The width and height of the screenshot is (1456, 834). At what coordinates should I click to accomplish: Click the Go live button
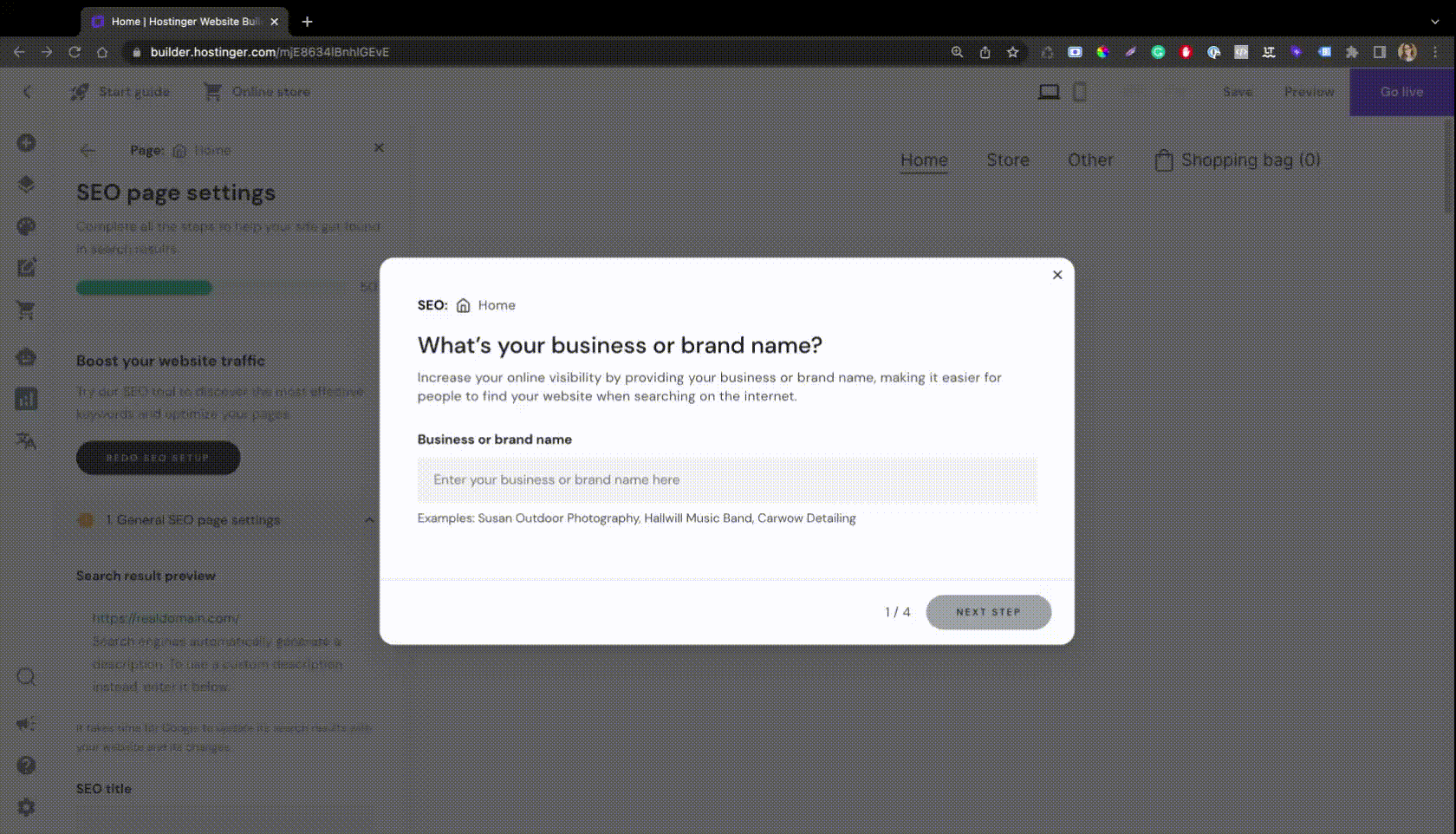pos(1401,92)
